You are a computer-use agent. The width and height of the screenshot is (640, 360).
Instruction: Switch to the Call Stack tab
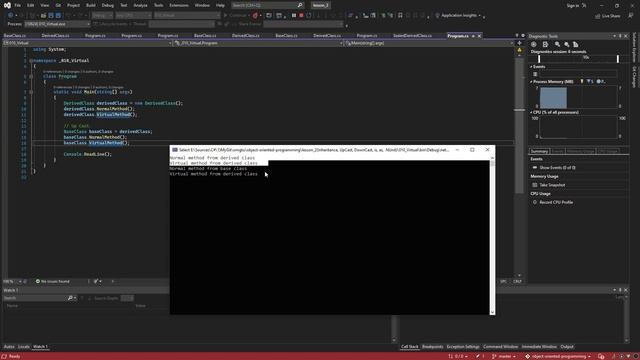(x=409, y=347)
